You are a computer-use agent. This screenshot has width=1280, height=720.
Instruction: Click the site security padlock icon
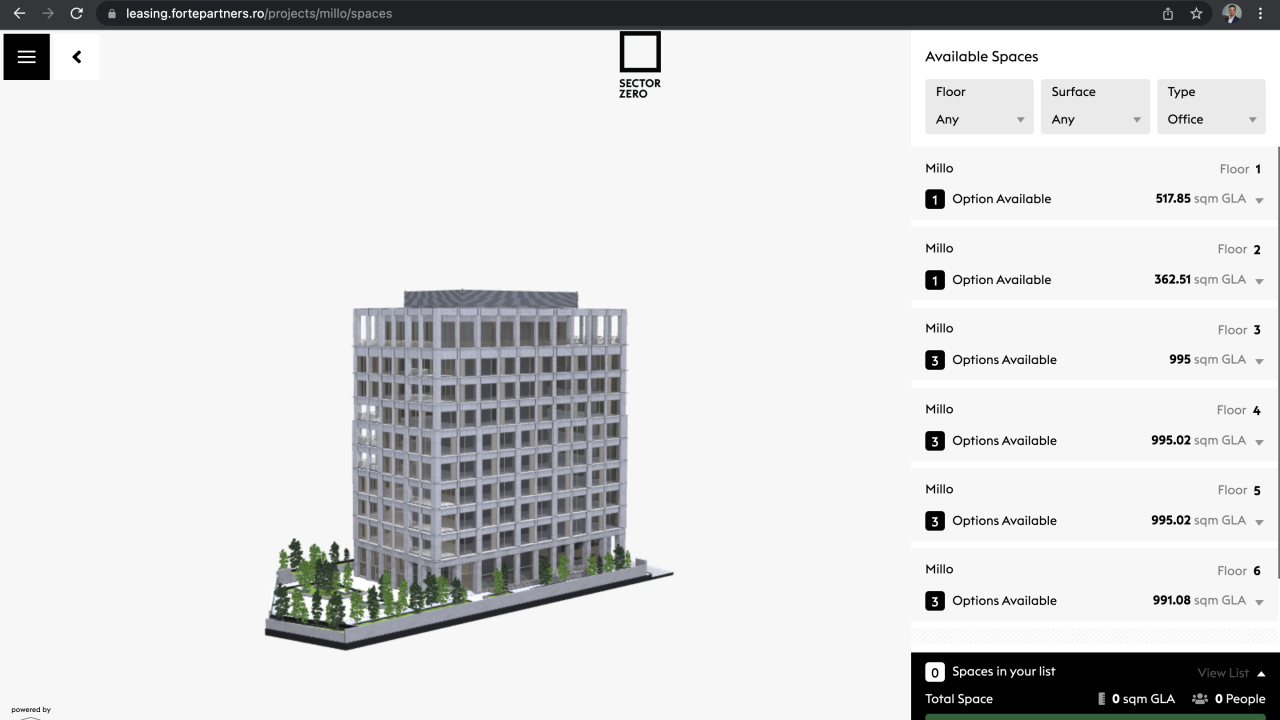point(113,14)
